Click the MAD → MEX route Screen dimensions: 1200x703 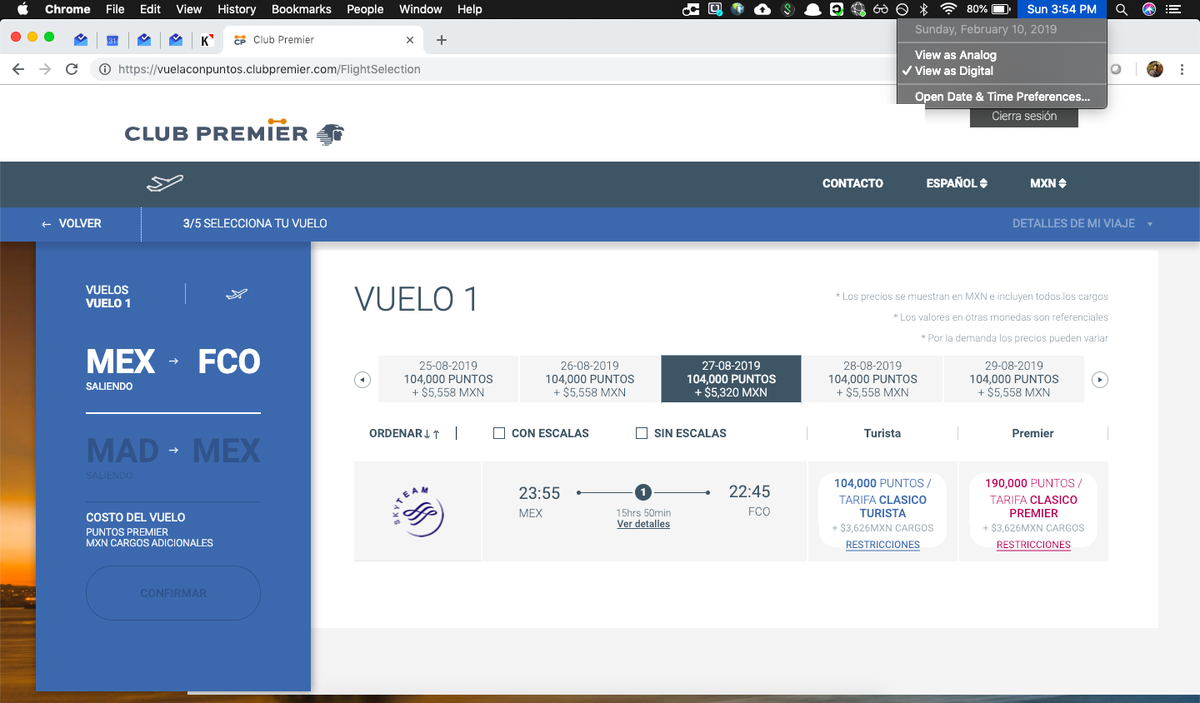(x=173, y=451)
